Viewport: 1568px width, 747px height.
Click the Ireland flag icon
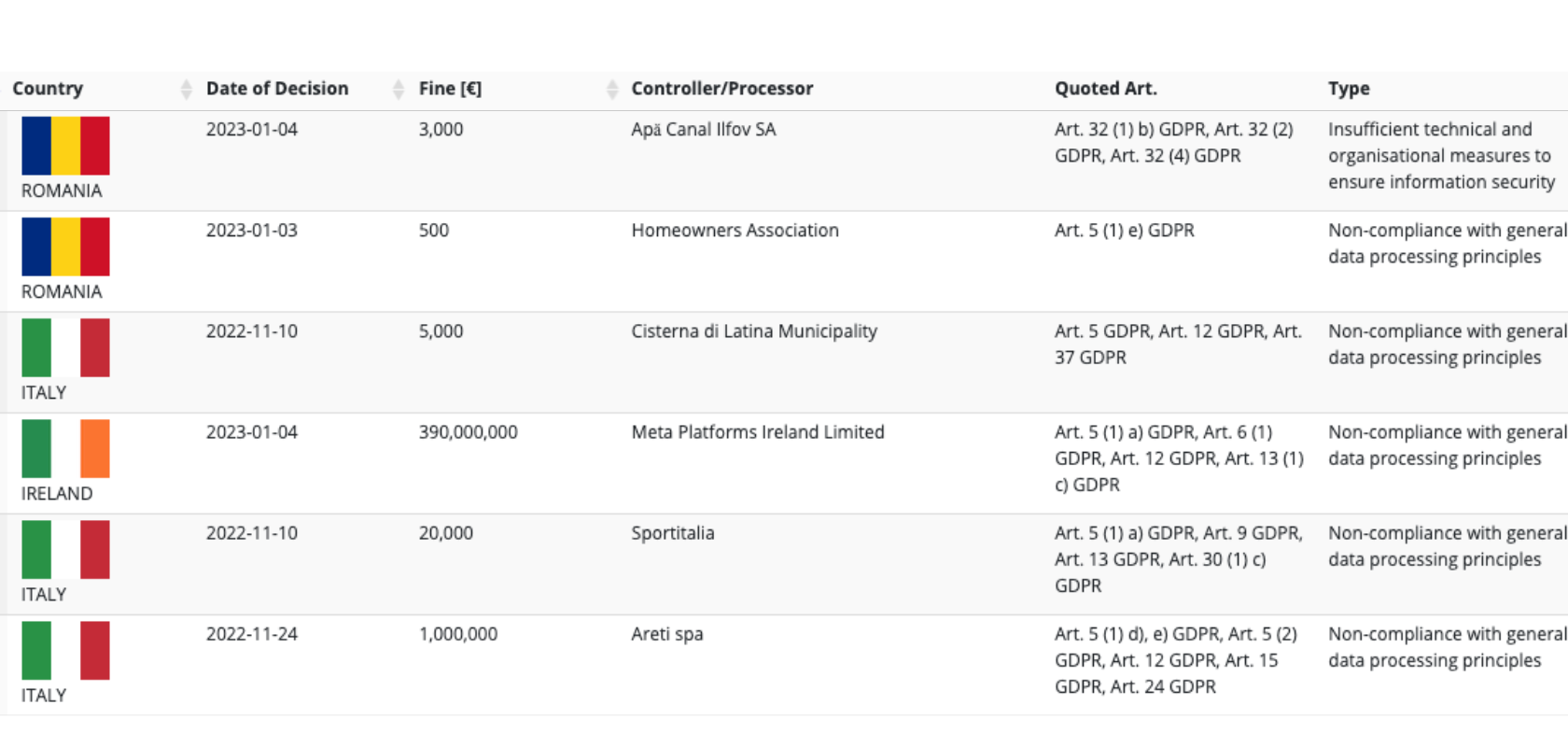click(x=65, y=448)
